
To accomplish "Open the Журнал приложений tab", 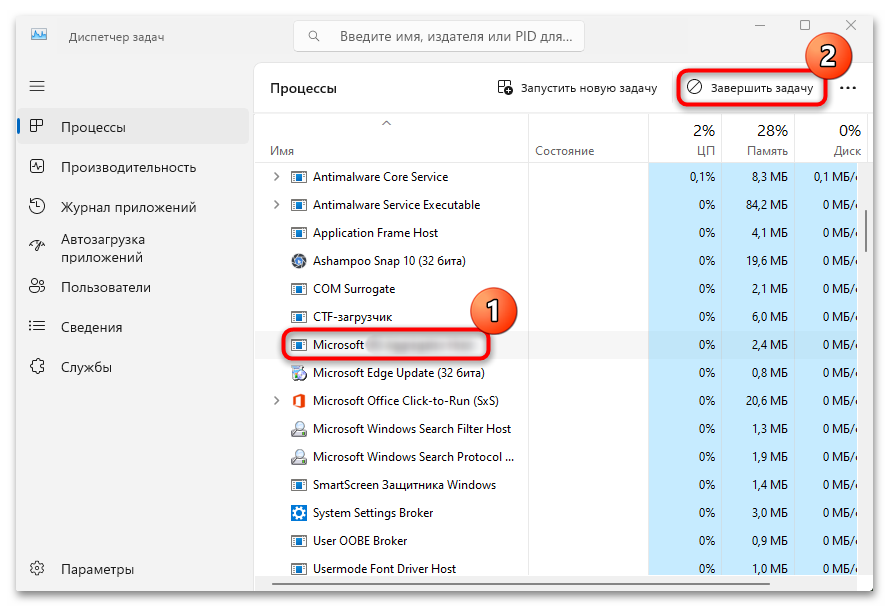I will [133, 207].
